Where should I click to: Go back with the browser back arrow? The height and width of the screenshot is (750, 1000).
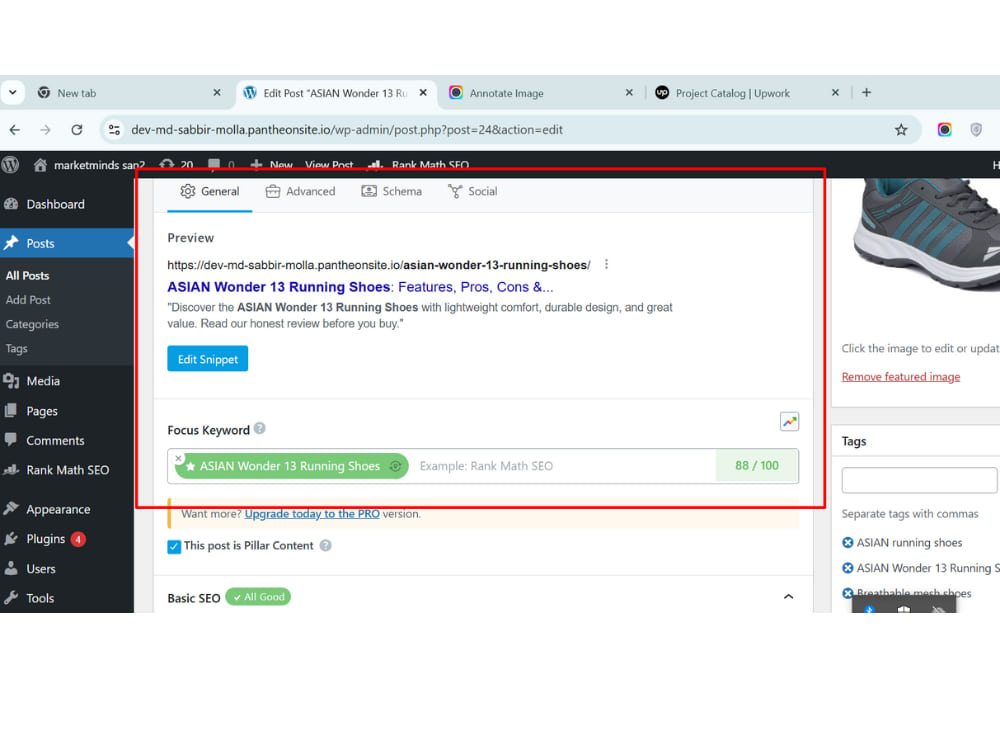(15, 129)
